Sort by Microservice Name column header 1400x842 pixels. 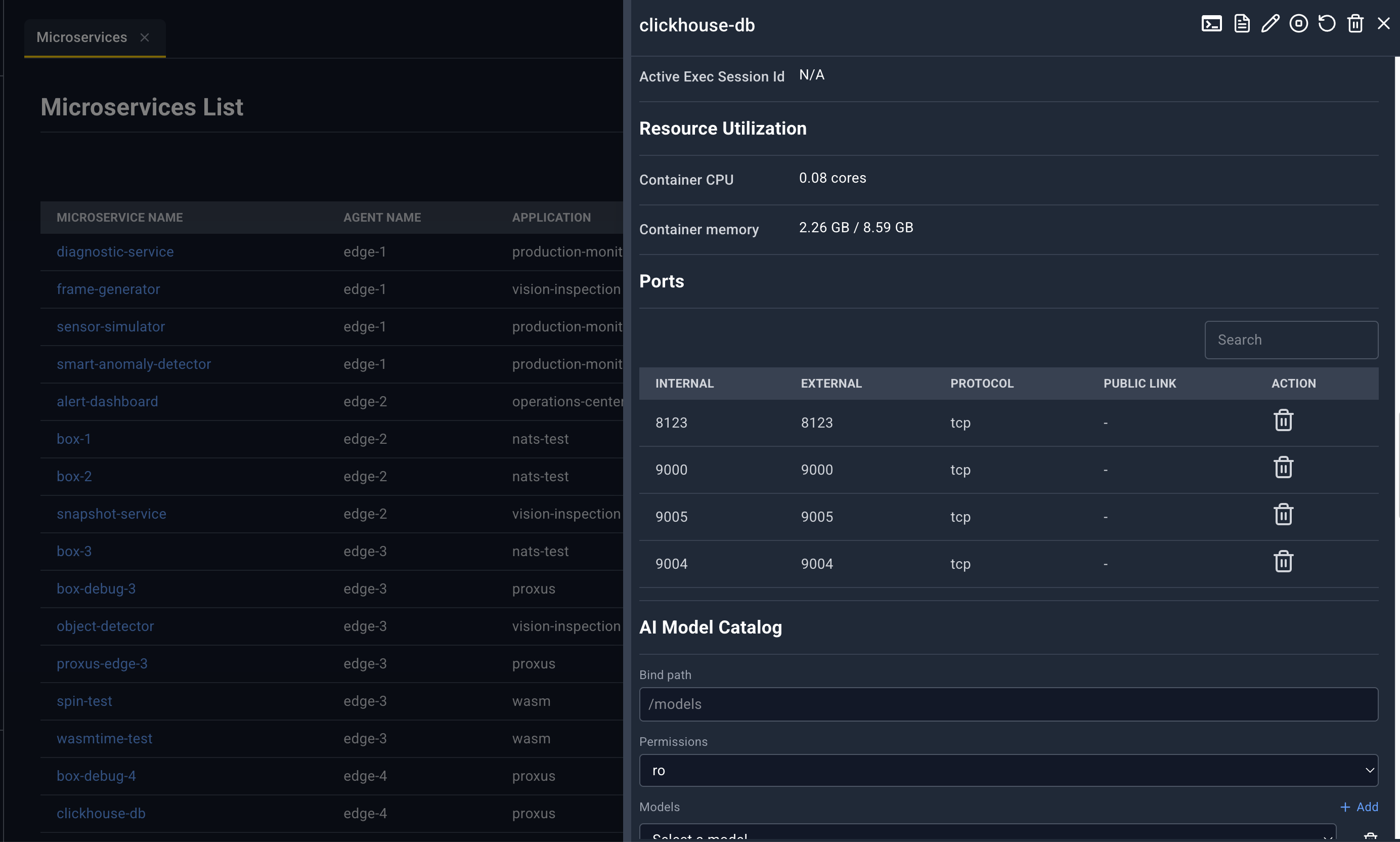tap(120, 217)
